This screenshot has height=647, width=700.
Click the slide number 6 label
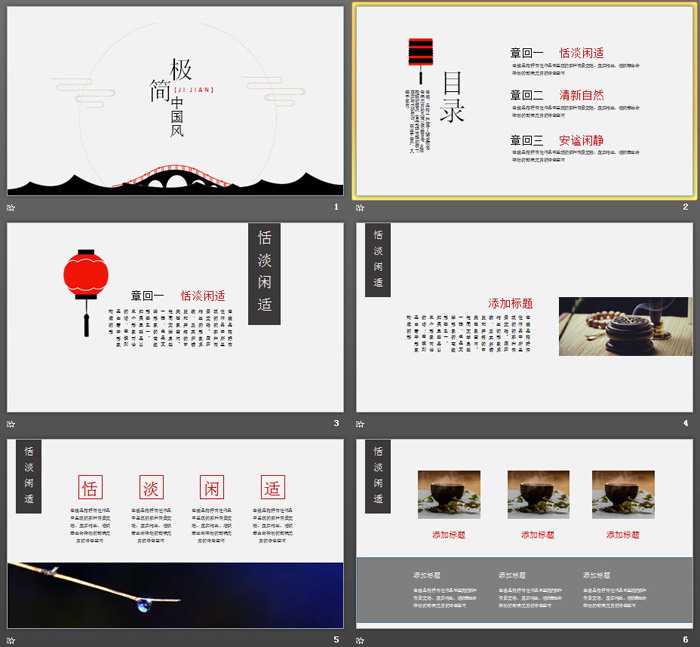point(686,639)
